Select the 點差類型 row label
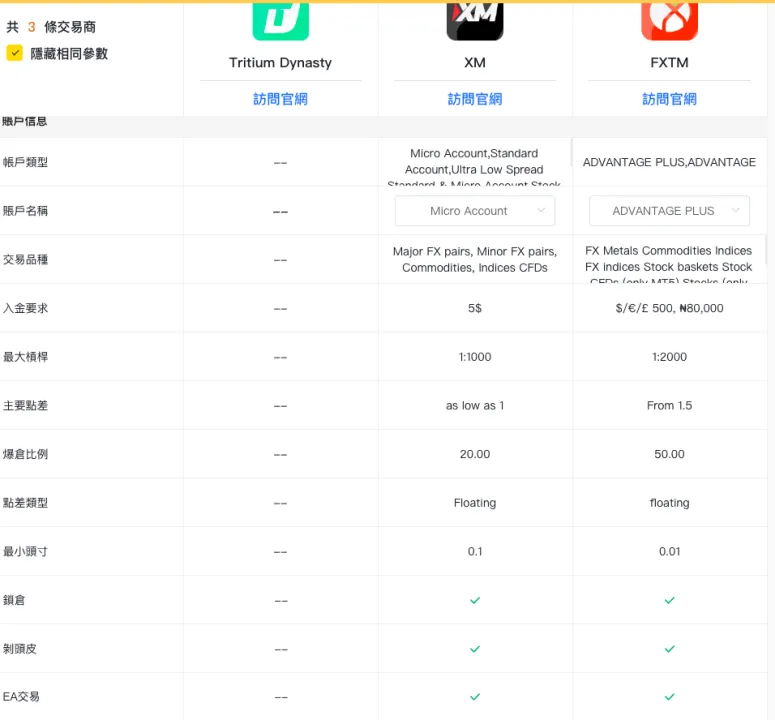 coord(25,503)
